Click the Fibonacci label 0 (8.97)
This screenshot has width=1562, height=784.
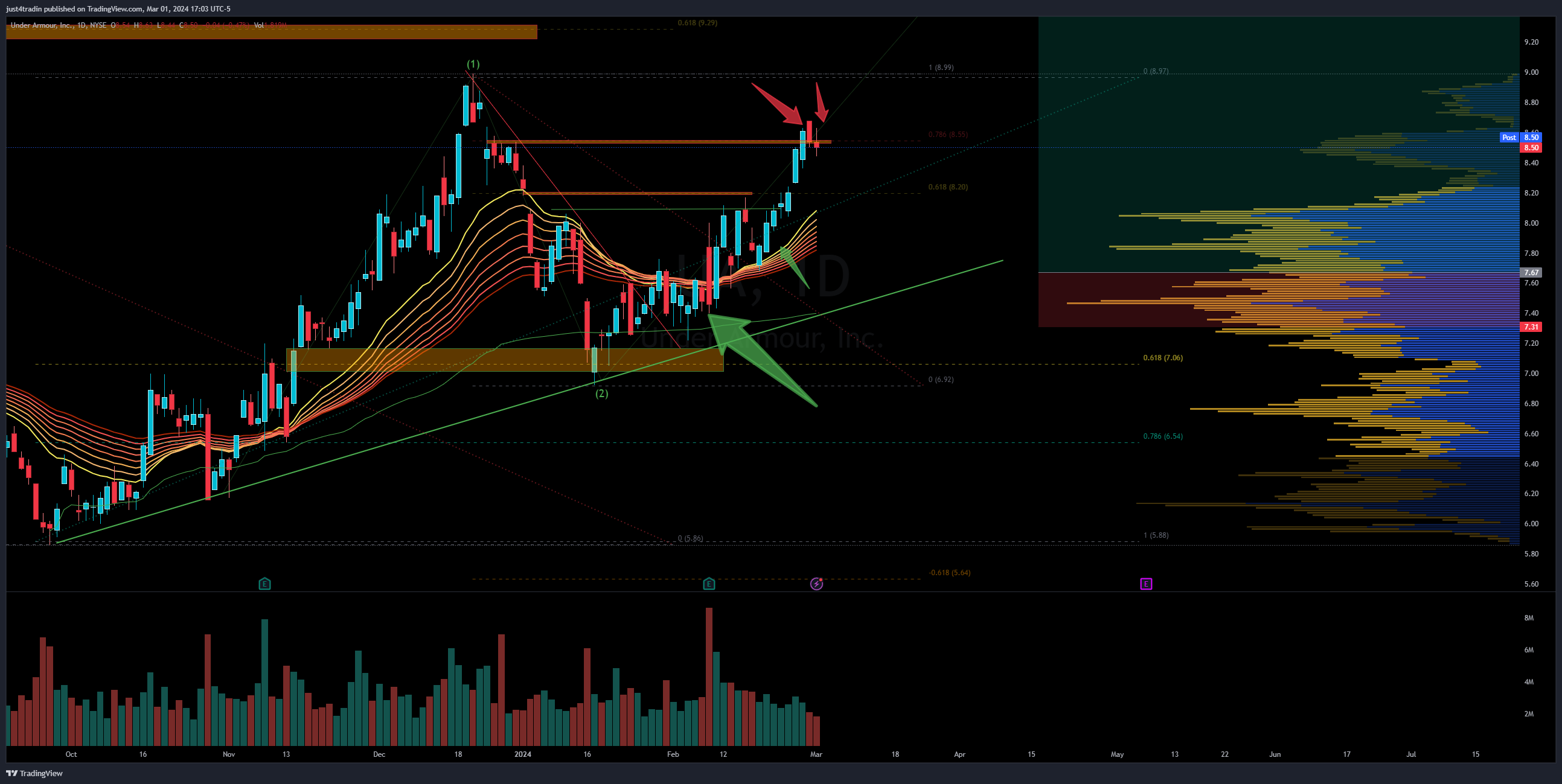[x=1156, y=71]
